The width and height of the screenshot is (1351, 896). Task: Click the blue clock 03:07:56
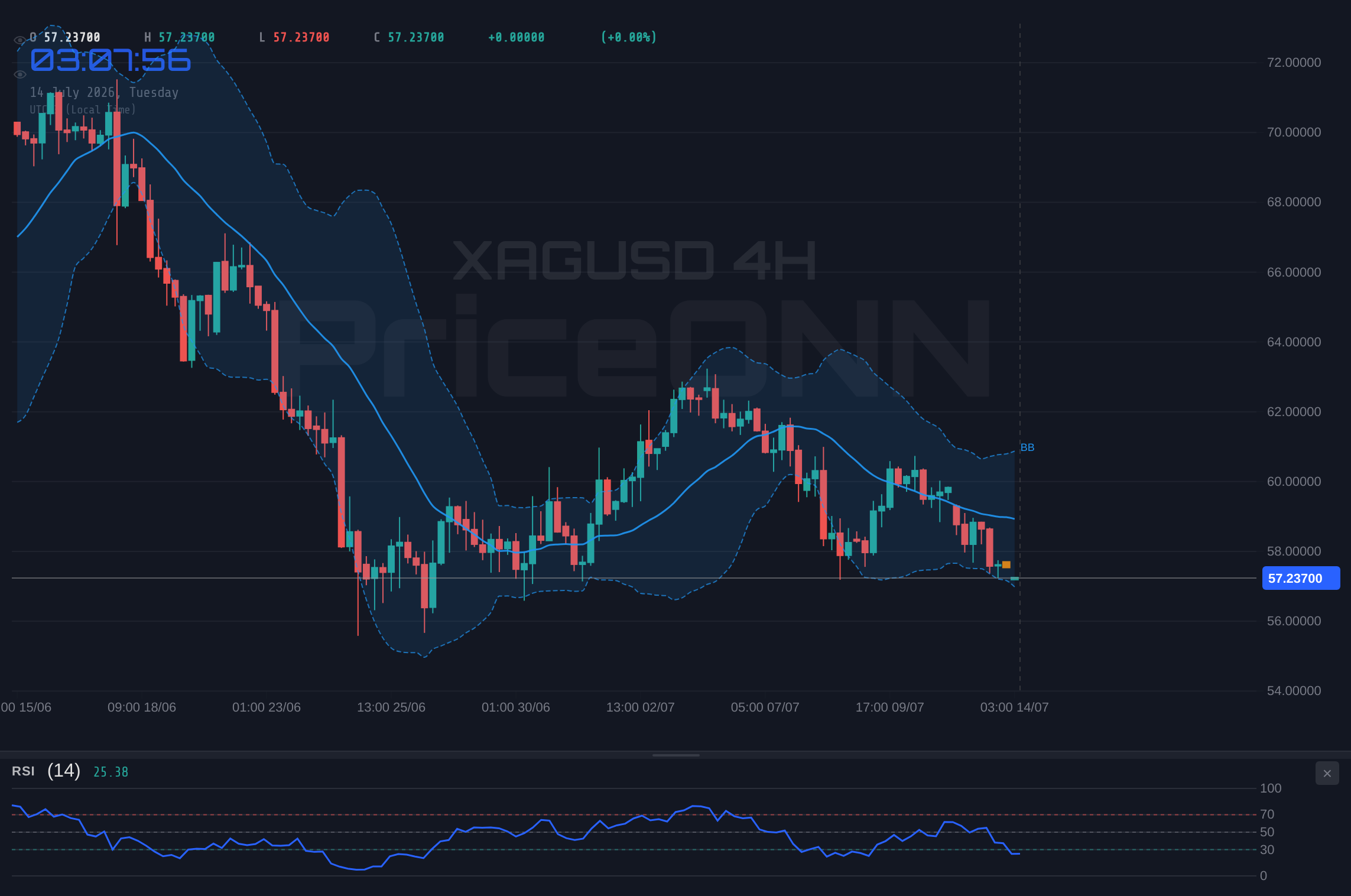click(111, 60)
